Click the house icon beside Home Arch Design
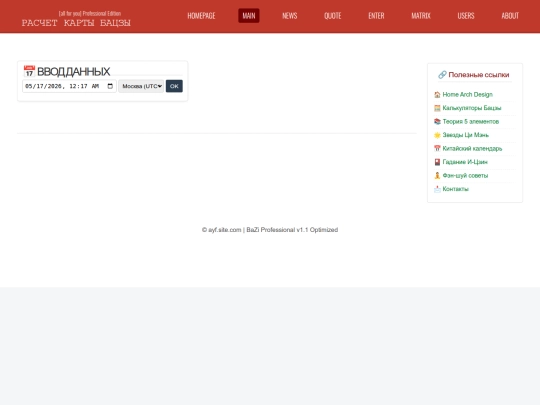The width and height of the screenshot is (540, 405). tap(437, 94)
